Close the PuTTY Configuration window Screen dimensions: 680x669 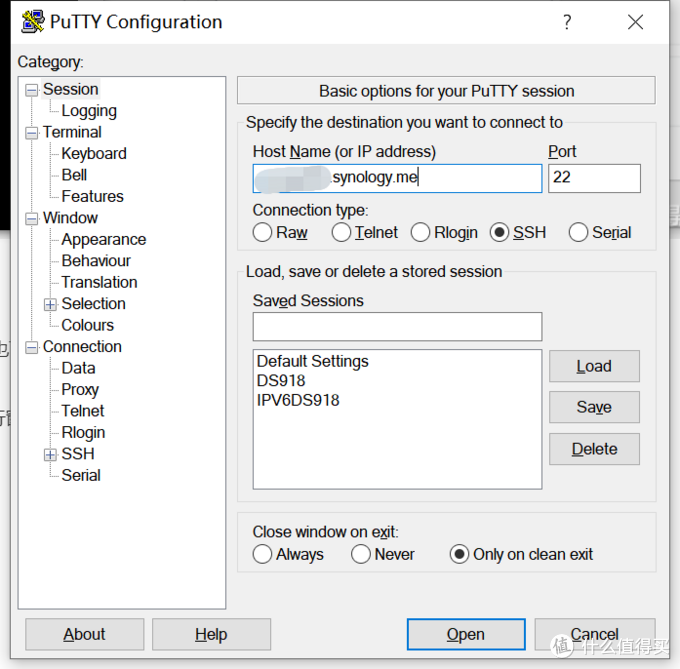coord(635,22)
